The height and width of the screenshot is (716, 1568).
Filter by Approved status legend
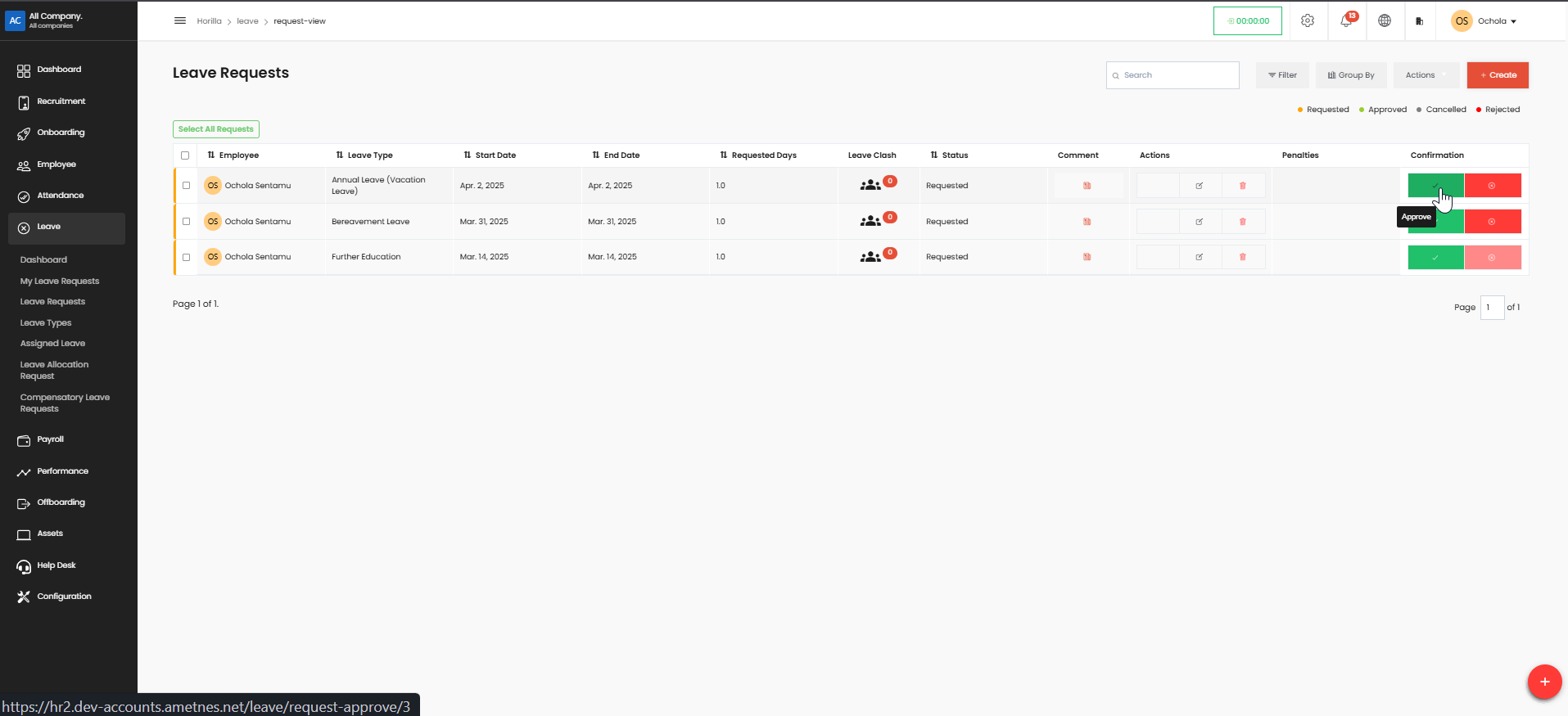(x=1383, y=110)
